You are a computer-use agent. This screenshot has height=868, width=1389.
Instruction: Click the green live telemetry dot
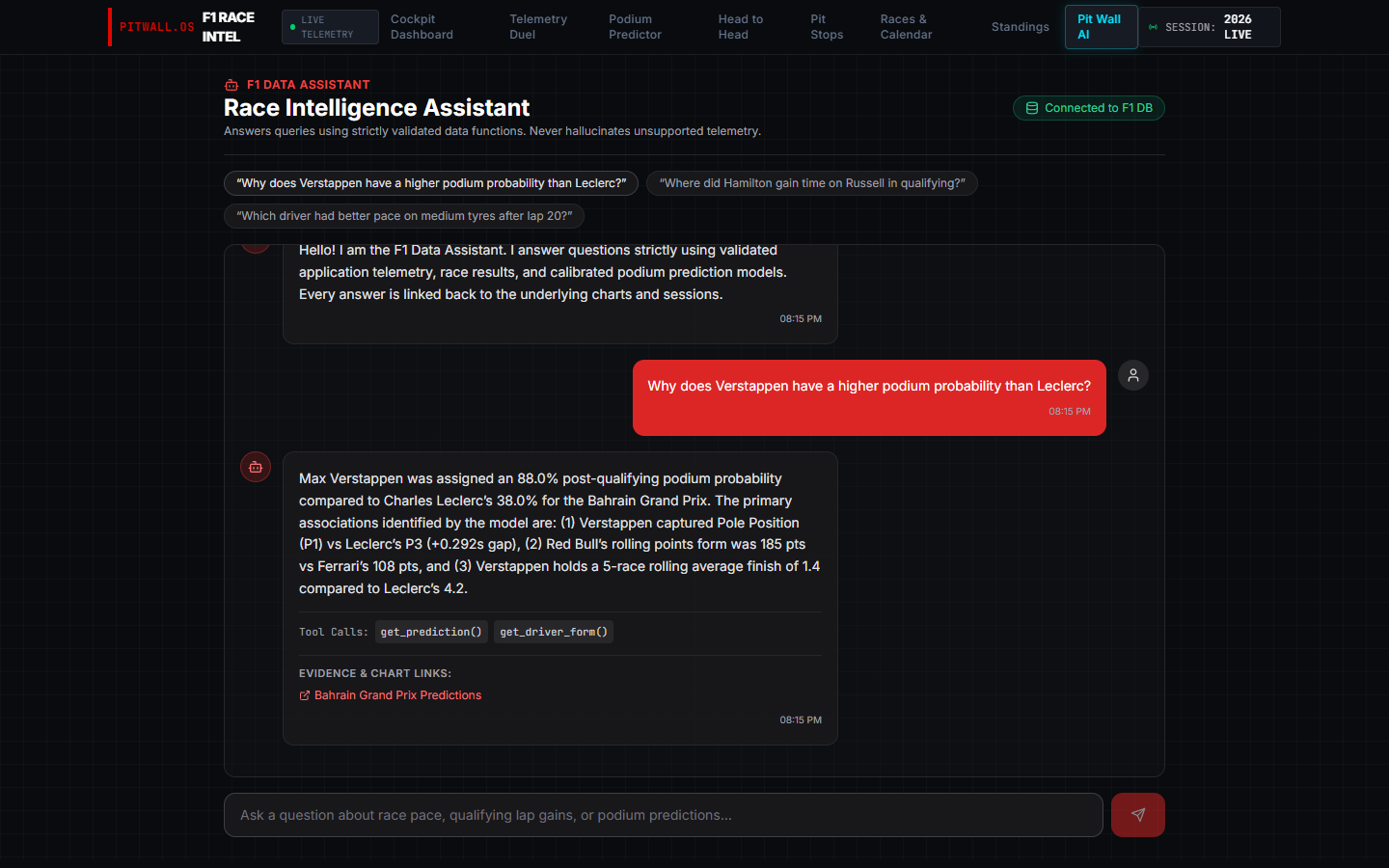[x=292, y=27]
